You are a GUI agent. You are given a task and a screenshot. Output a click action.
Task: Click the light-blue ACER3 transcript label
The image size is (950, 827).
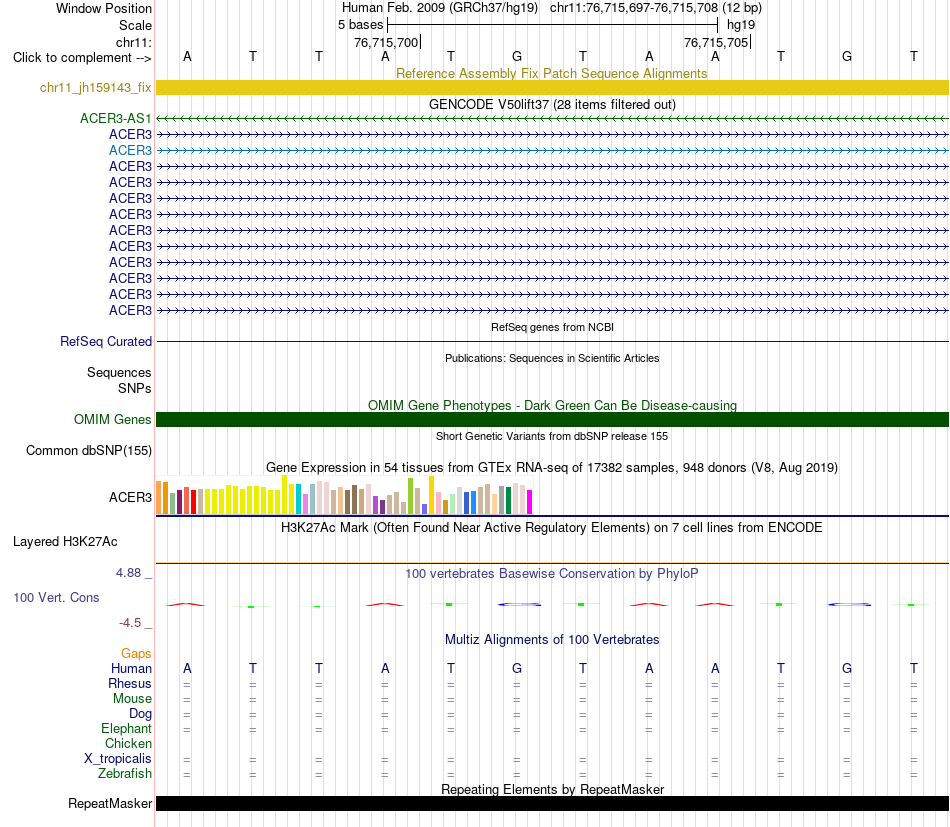(x=130, y=150)
